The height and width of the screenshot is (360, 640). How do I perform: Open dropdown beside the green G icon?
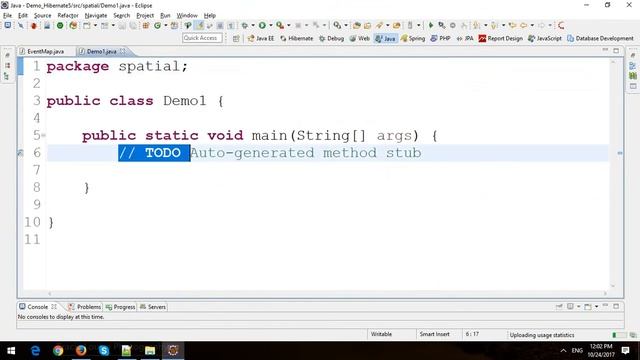pyautogui.click(x=165, y=25)
